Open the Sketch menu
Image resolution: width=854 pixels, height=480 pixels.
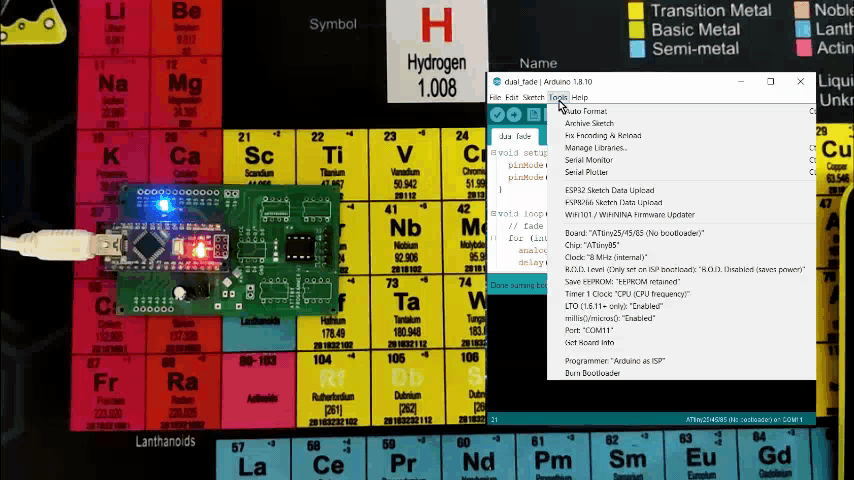(x=533, y=98)
